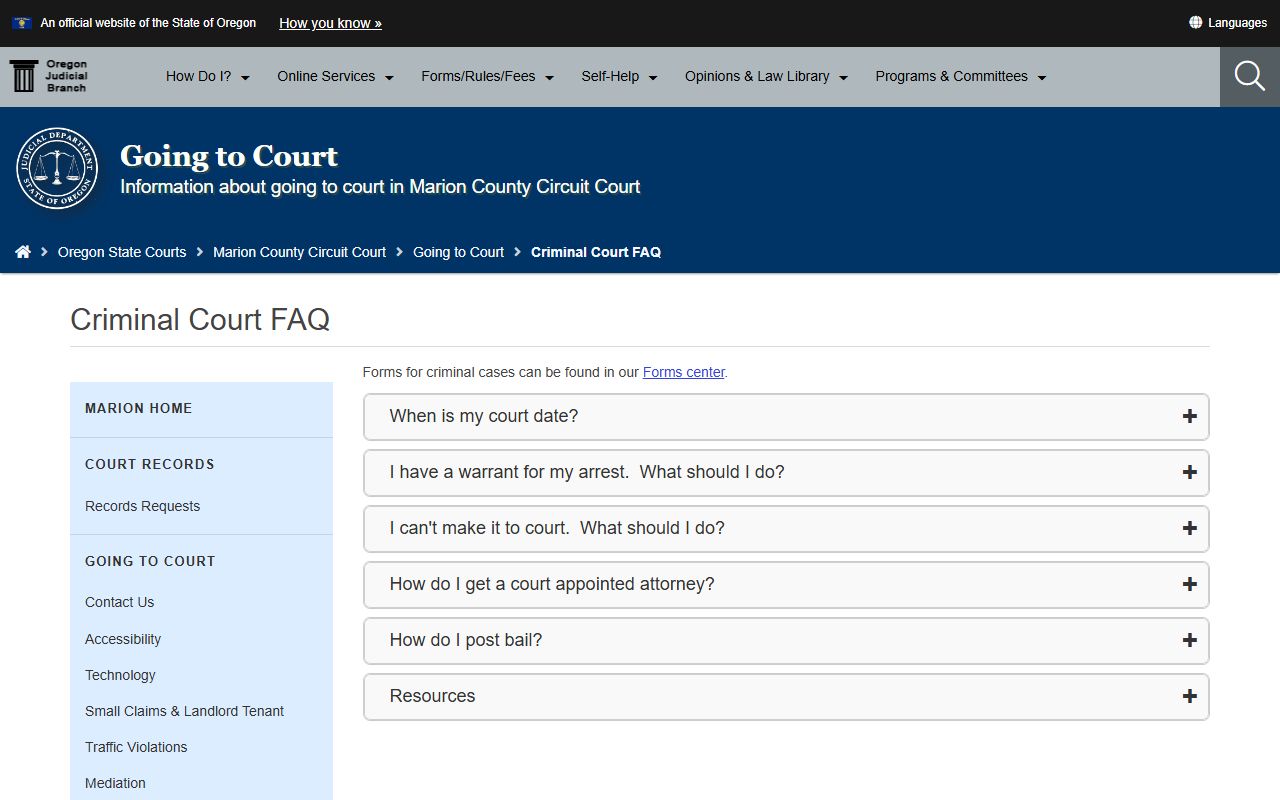Open the Forms/Rules/Fees dropdown menu
The height and width of the screenshot is (800, 1280).
pyautogui.click(x=487, y=76)
